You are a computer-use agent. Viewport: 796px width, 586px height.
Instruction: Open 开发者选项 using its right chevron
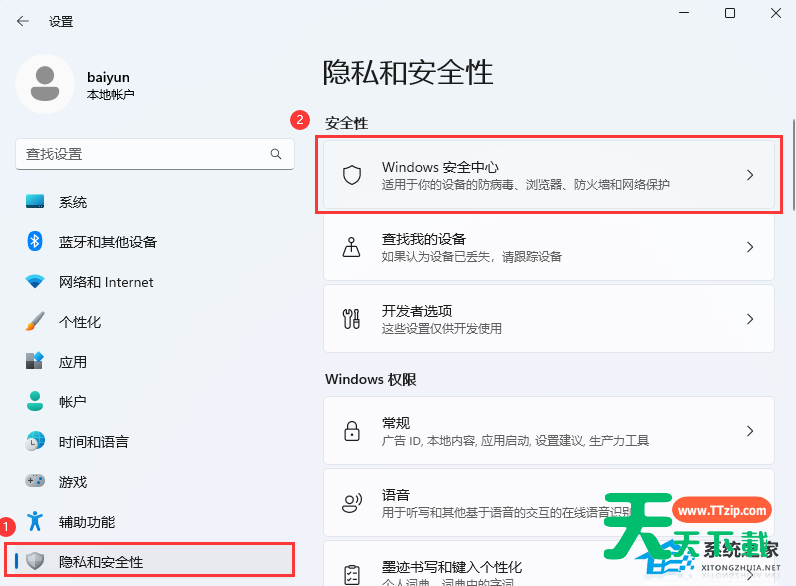pos(750,319)
